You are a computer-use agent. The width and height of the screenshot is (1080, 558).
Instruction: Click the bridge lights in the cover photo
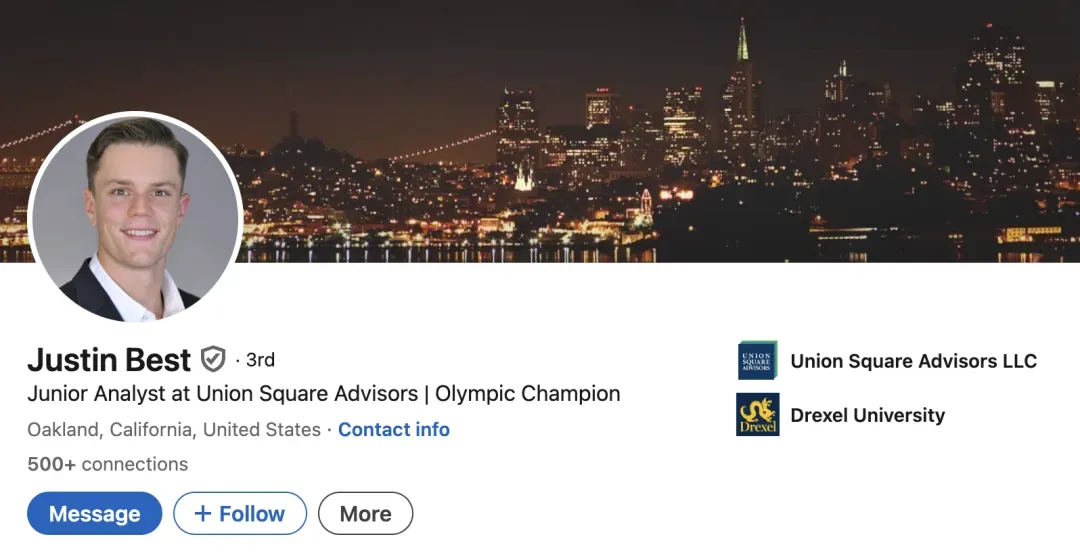pos(440,147)
